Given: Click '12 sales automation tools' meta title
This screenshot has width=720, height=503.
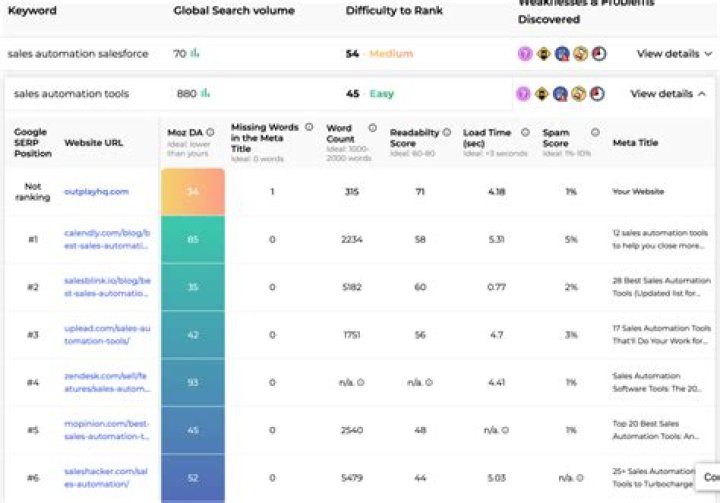Looking at the screenshot, I should coord(660,239).
